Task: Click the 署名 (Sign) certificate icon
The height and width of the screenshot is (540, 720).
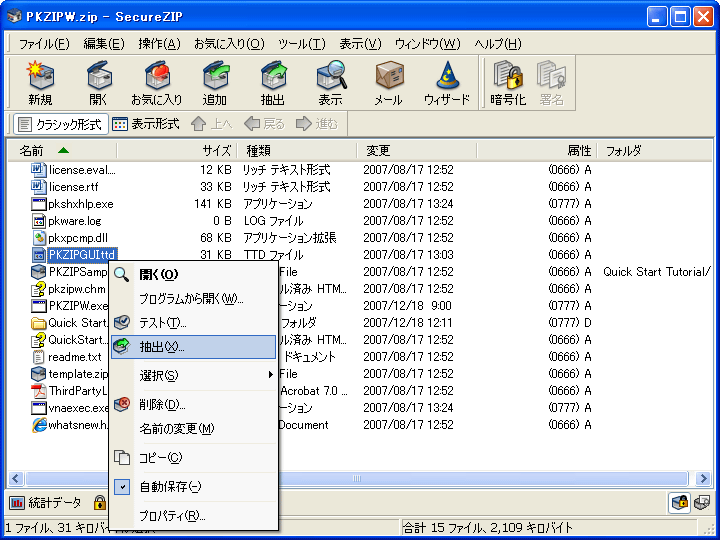Action: pyautogui.click(x=551, y=75)
